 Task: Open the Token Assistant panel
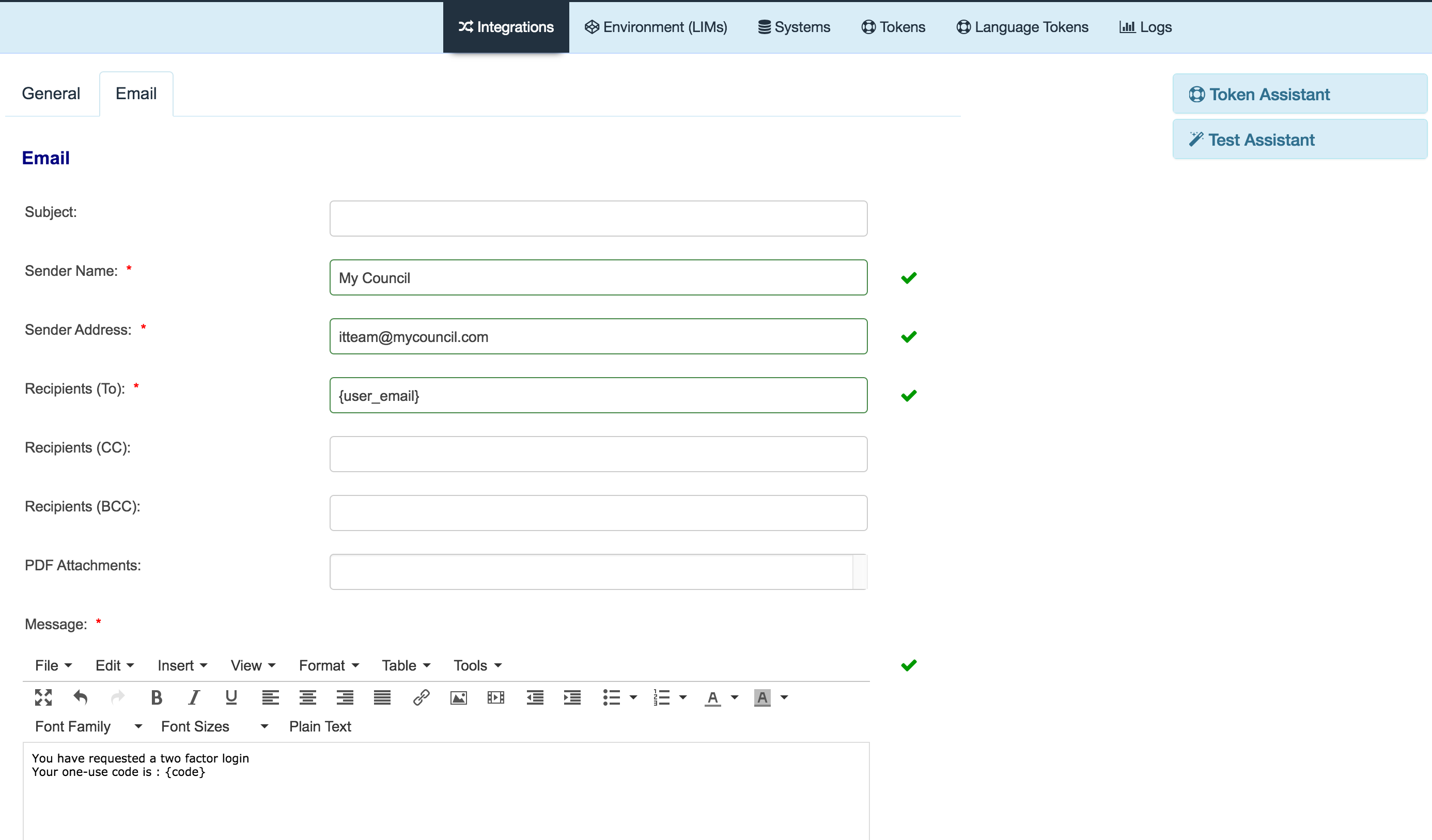[x=1300, y=94]
